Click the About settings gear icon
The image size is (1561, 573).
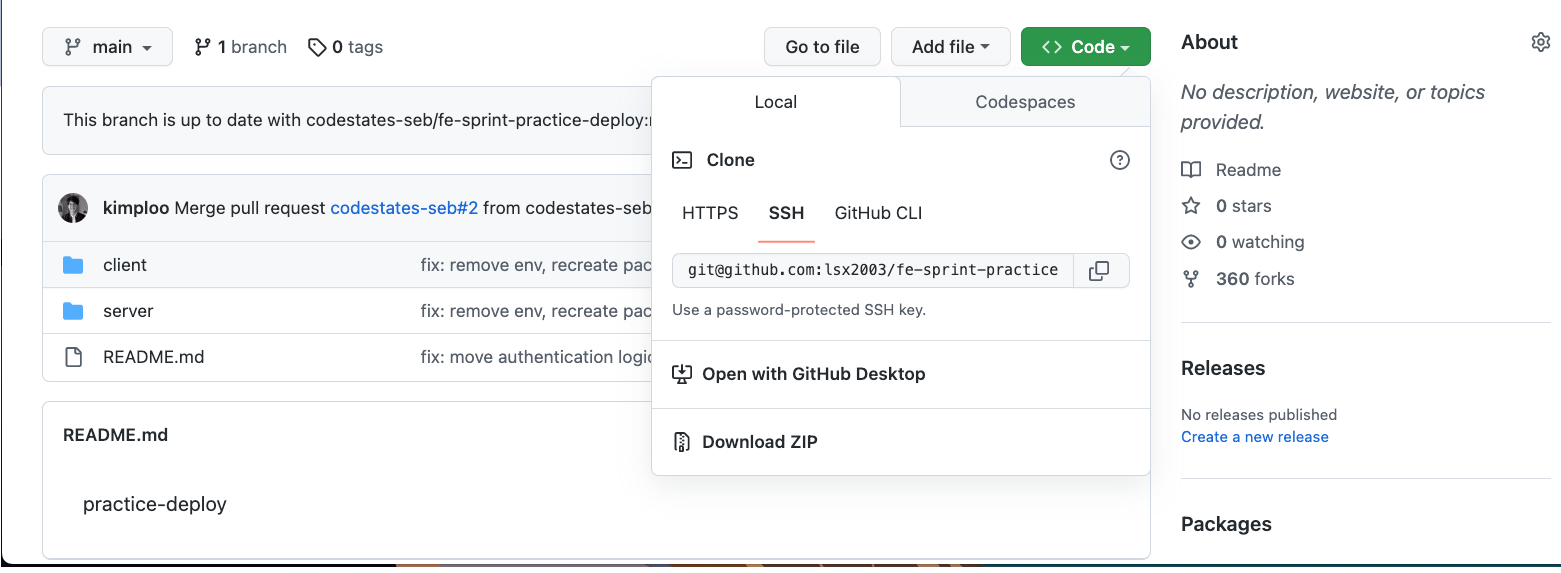click(1540, 42)
